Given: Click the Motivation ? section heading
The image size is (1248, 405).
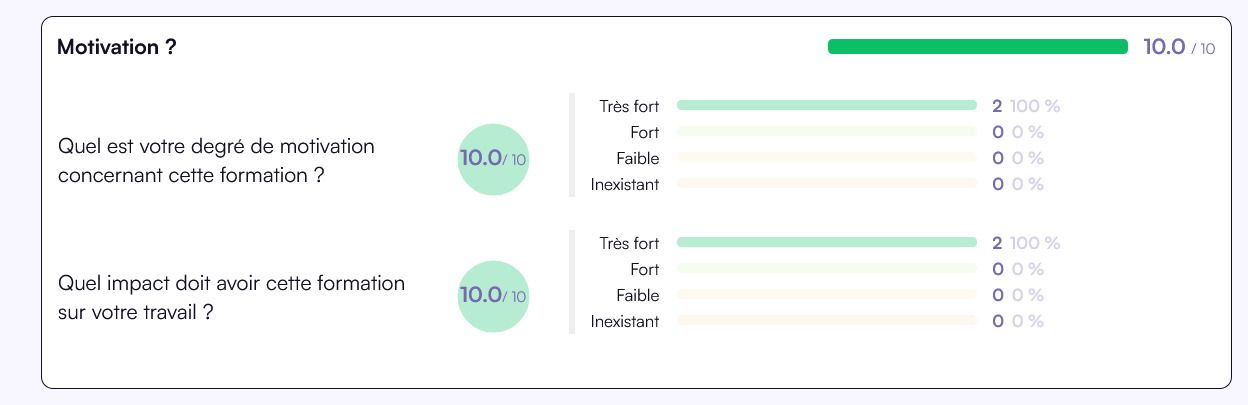Looking at the screenshot, I should pos(117,47).
